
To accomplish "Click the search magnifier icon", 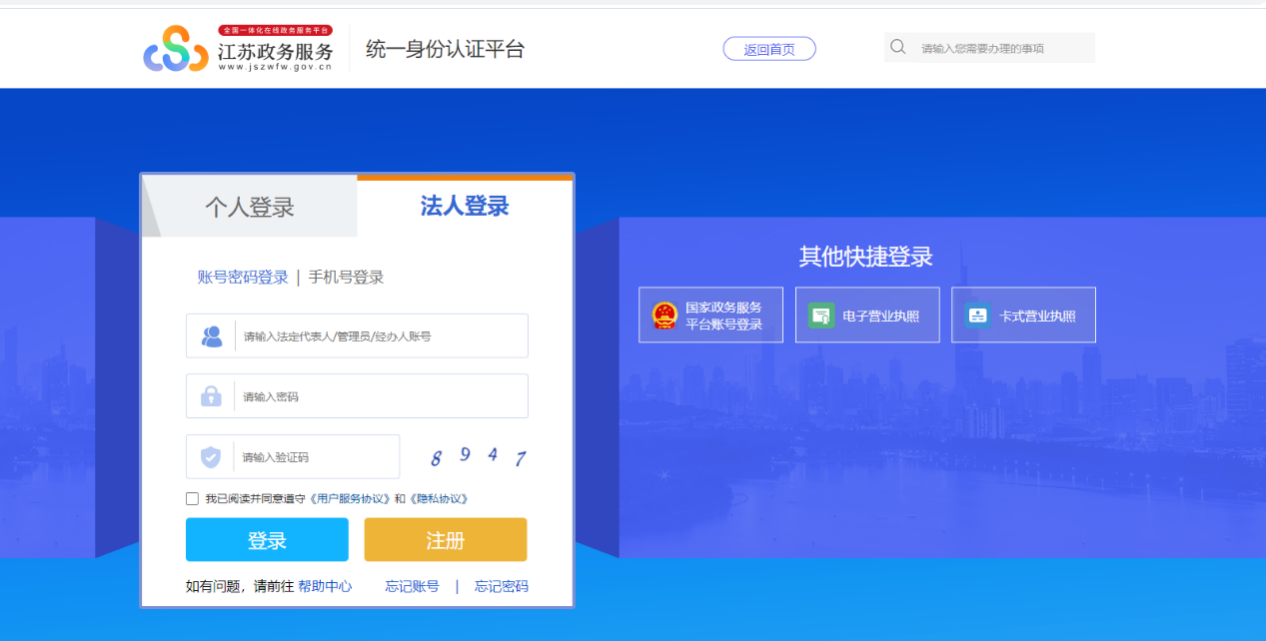I will tap(897, 47).
